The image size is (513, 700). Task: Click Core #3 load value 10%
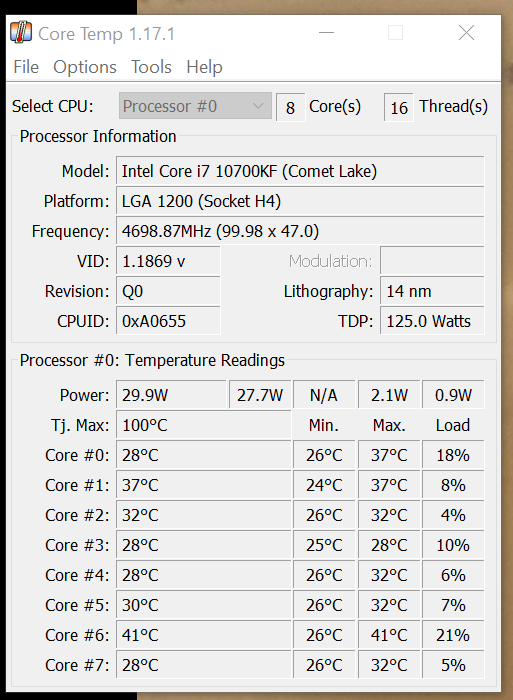453,545
